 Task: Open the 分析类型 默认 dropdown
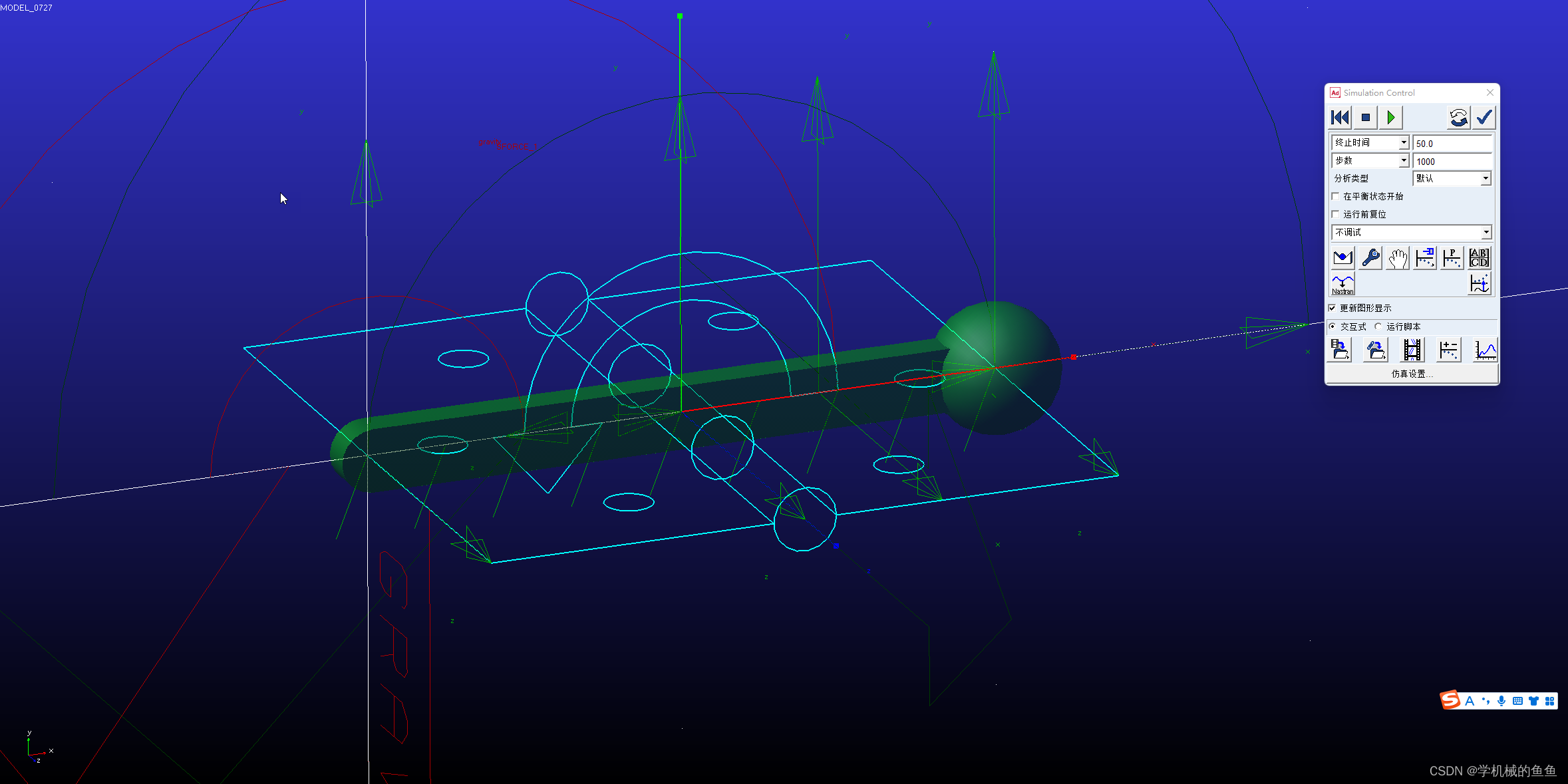point(1485,178)
